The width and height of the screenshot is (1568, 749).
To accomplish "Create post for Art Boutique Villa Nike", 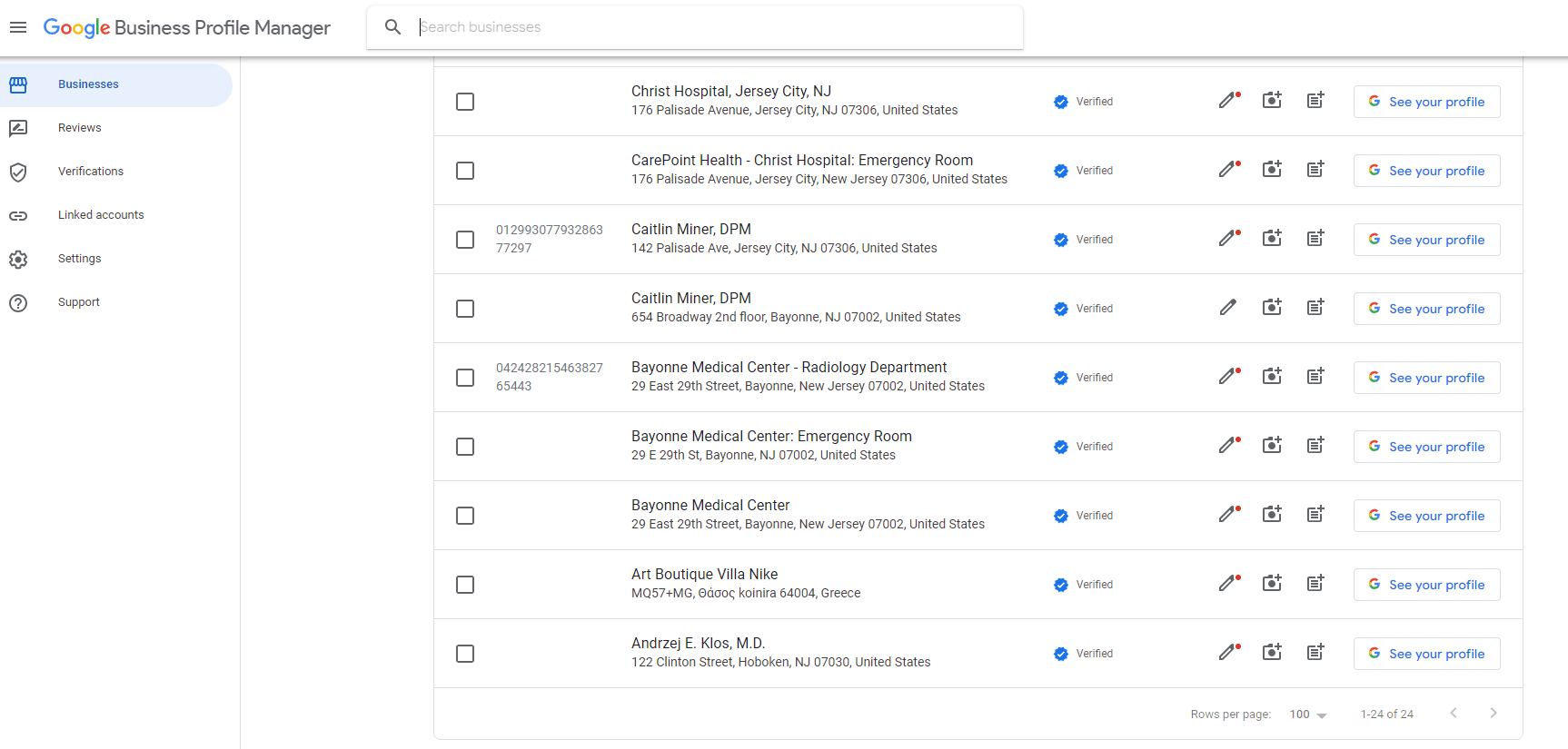I will click(x=1315, y=584).
